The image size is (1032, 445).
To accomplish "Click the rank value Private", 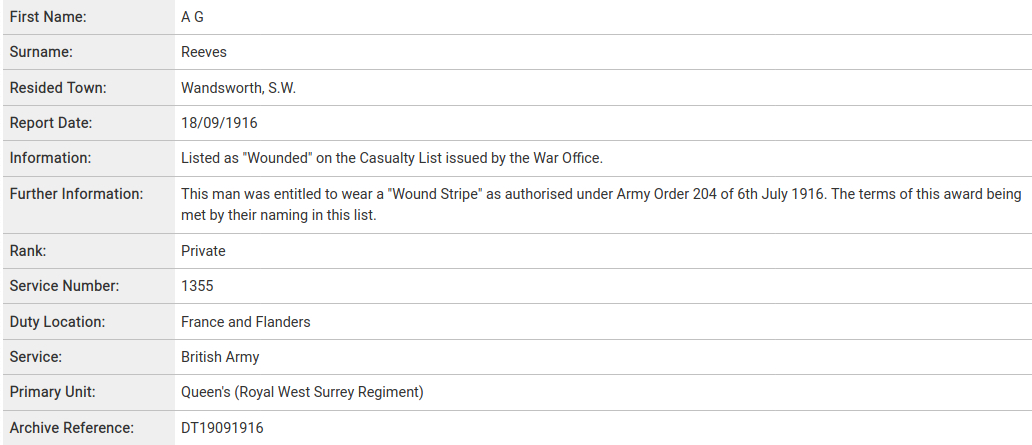I will (x=203, y=251).
